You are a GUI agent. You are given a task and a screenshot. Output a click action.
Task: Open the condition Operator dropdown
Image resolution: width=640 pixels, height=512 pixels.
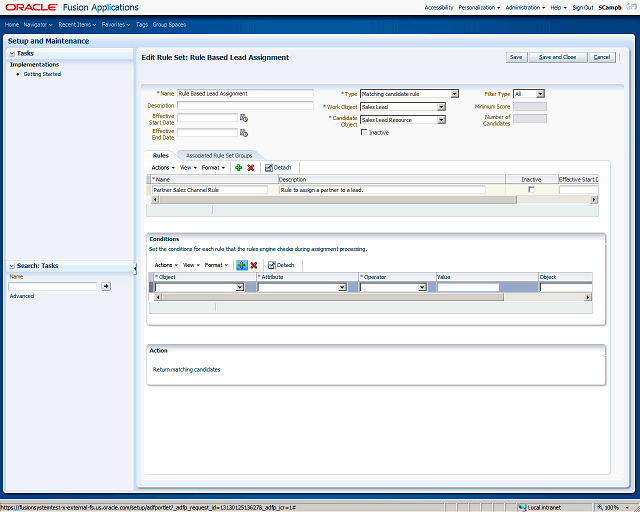tap(422, 288)
